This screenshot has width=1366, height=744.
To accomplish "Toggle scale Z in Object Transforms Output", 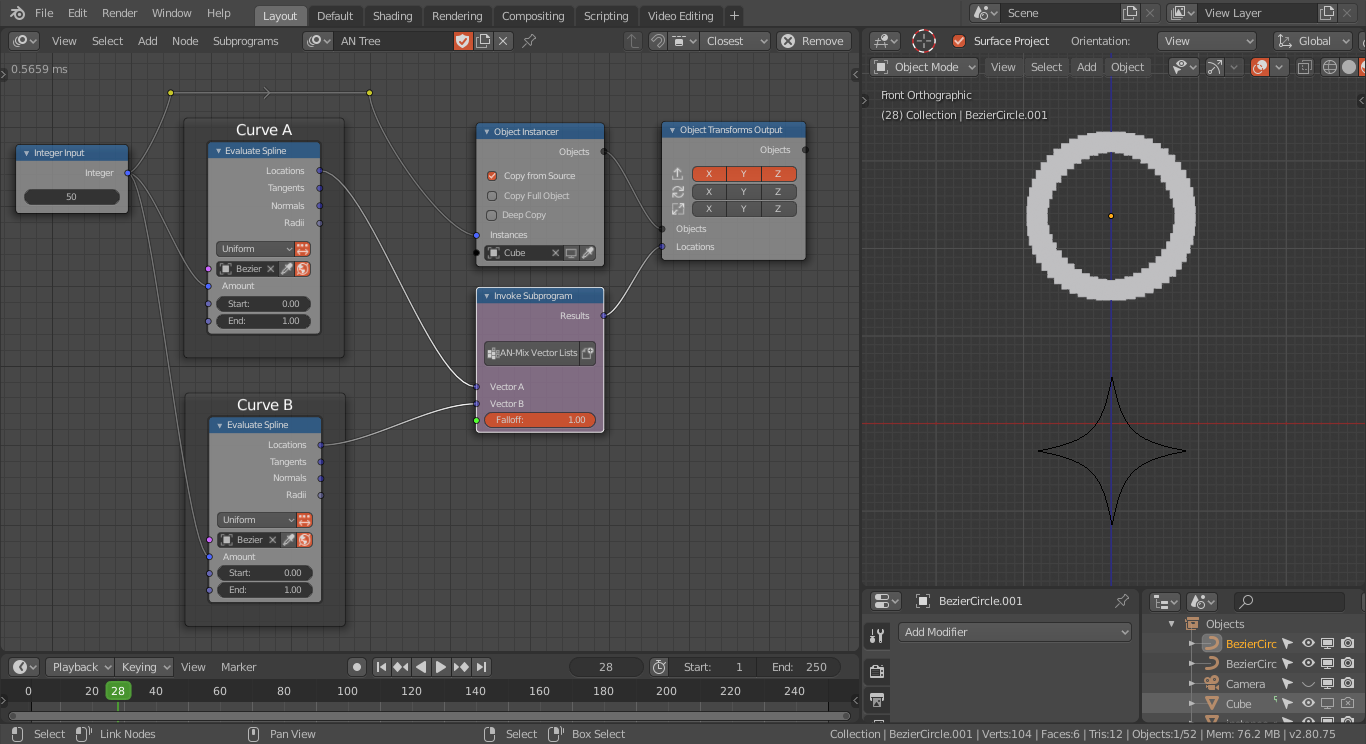I will coord(779,209).
